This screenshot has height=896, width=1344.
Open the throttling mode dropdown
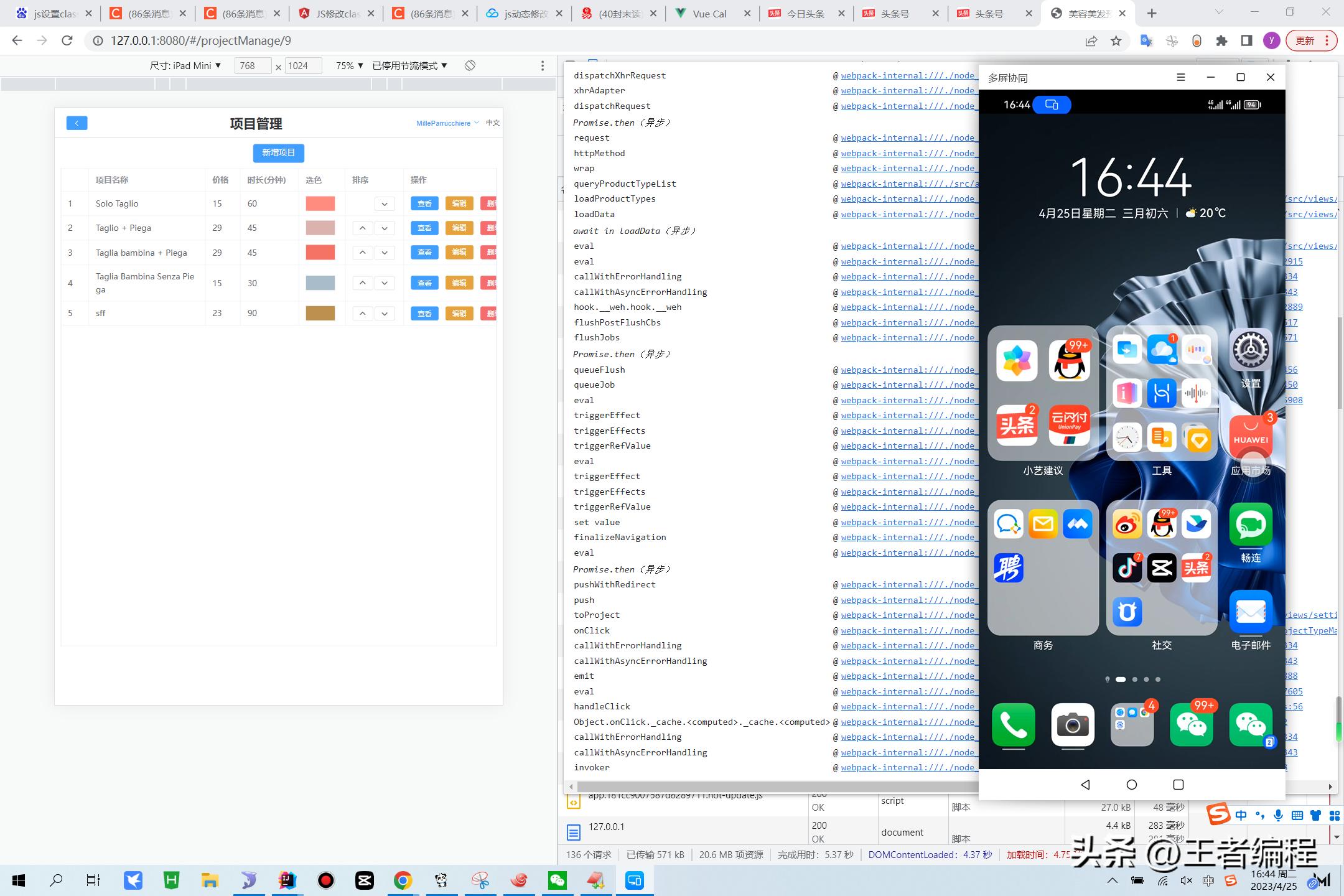(x=409, y=65)
